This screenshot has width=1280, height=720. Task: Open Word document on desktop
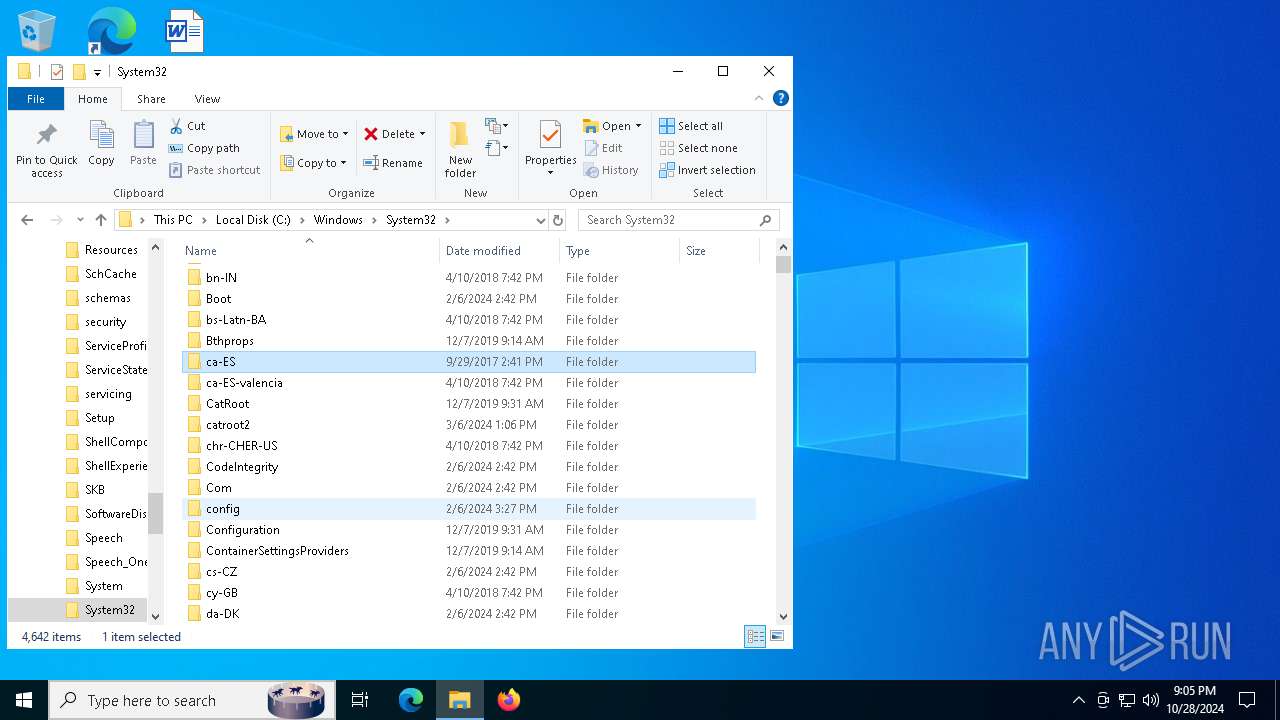coord(184,31)
